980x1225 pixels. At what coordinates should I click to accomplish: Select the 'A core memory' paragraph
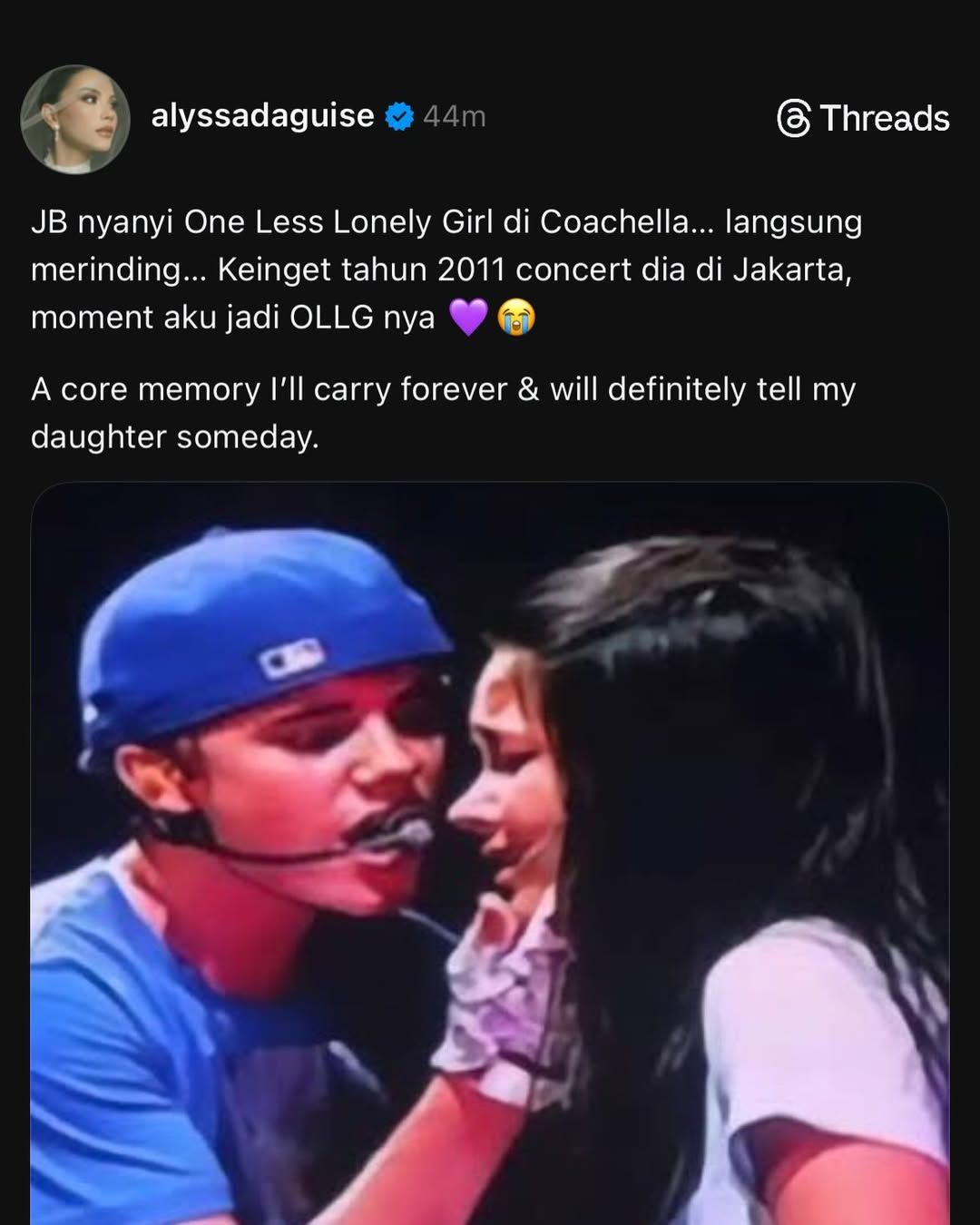point(444,413)
